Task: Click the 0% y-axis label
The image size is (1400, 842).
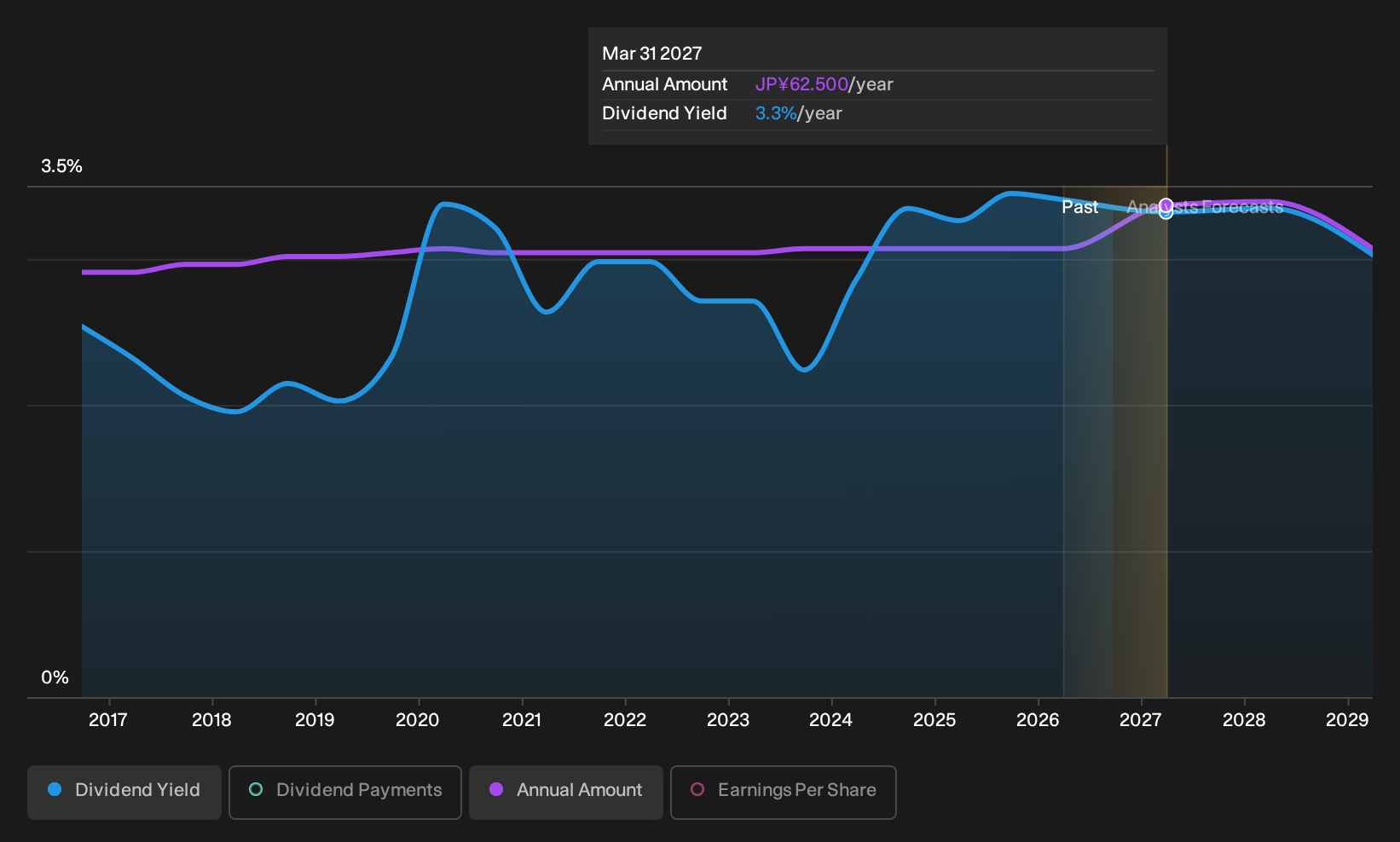Action: pos(55,678)
